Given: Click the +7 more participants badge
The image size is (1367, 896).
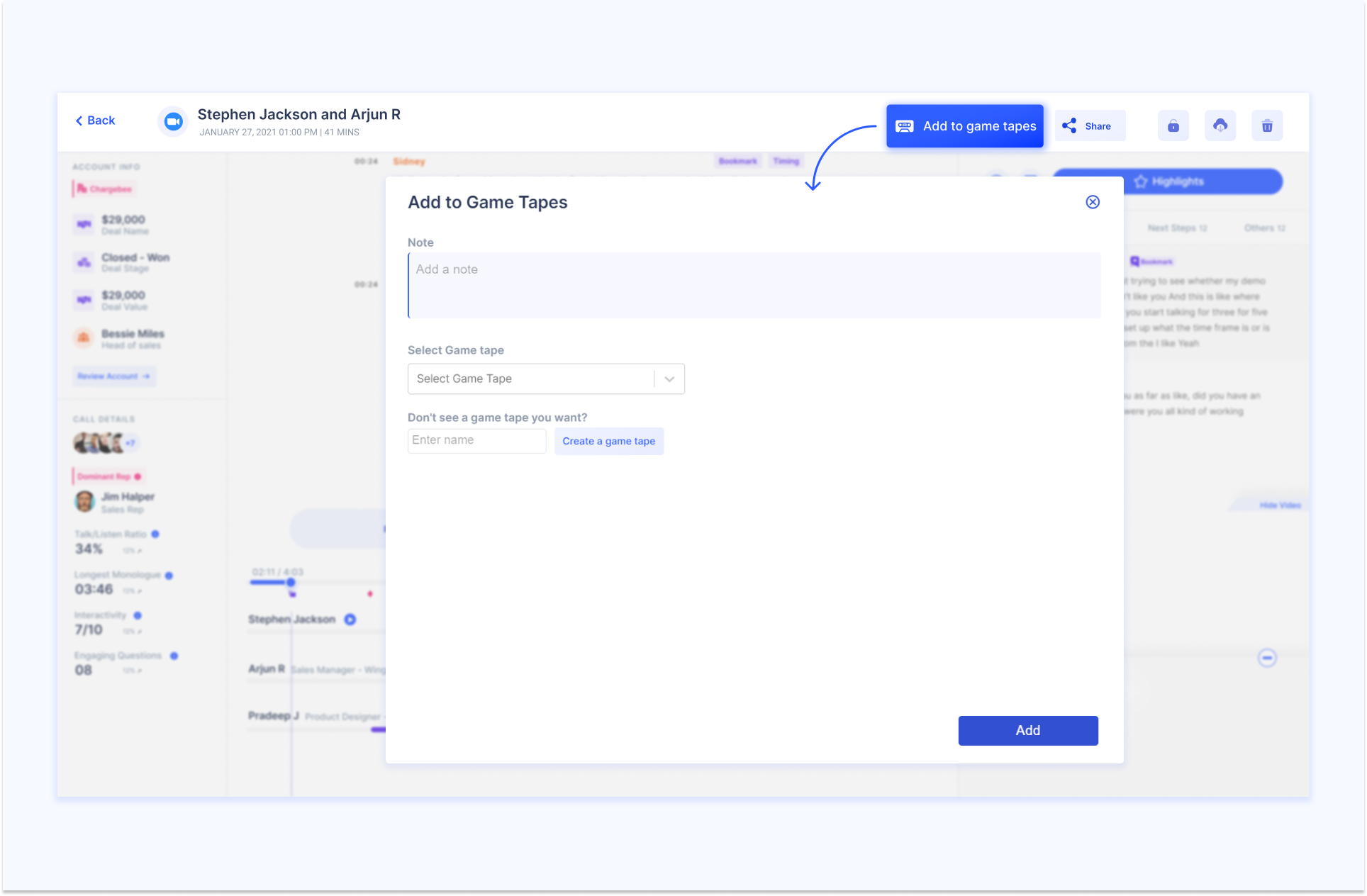Looking at the screenshot, I should tap(130, 444).
